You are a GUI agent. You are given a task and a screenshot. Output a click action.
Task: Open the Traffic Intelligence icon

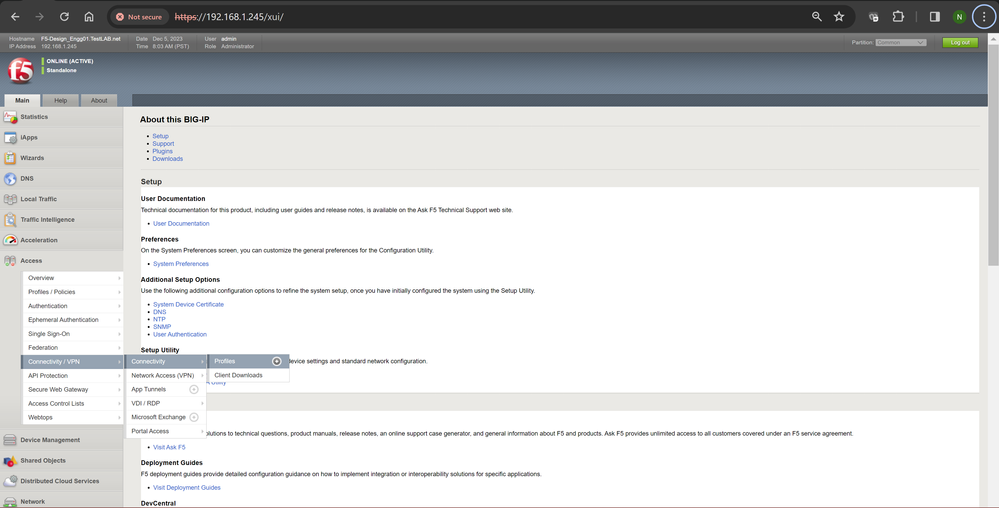[10, 220]
